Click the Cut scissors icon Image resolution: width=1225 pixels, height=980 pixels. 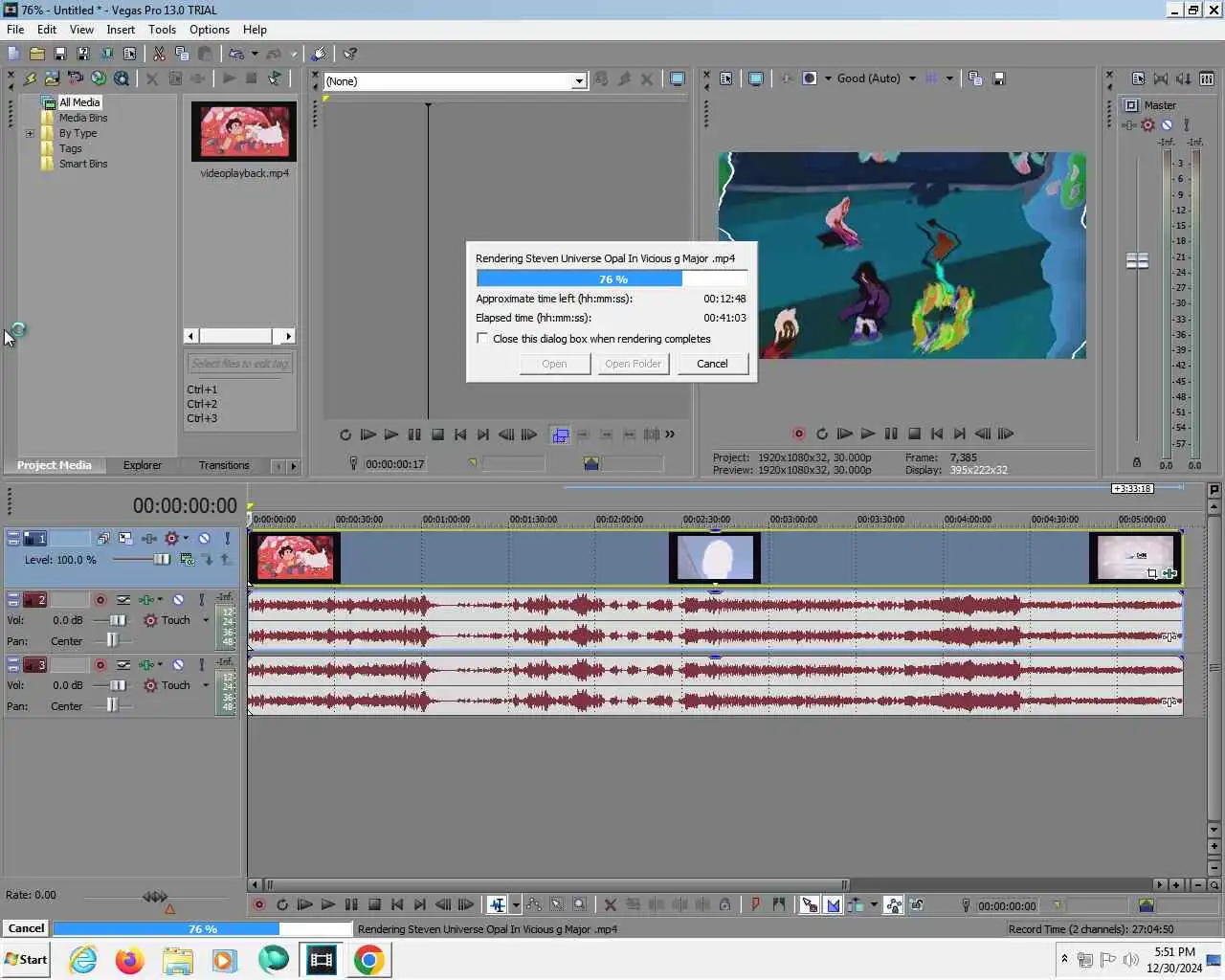click(159, 54)
